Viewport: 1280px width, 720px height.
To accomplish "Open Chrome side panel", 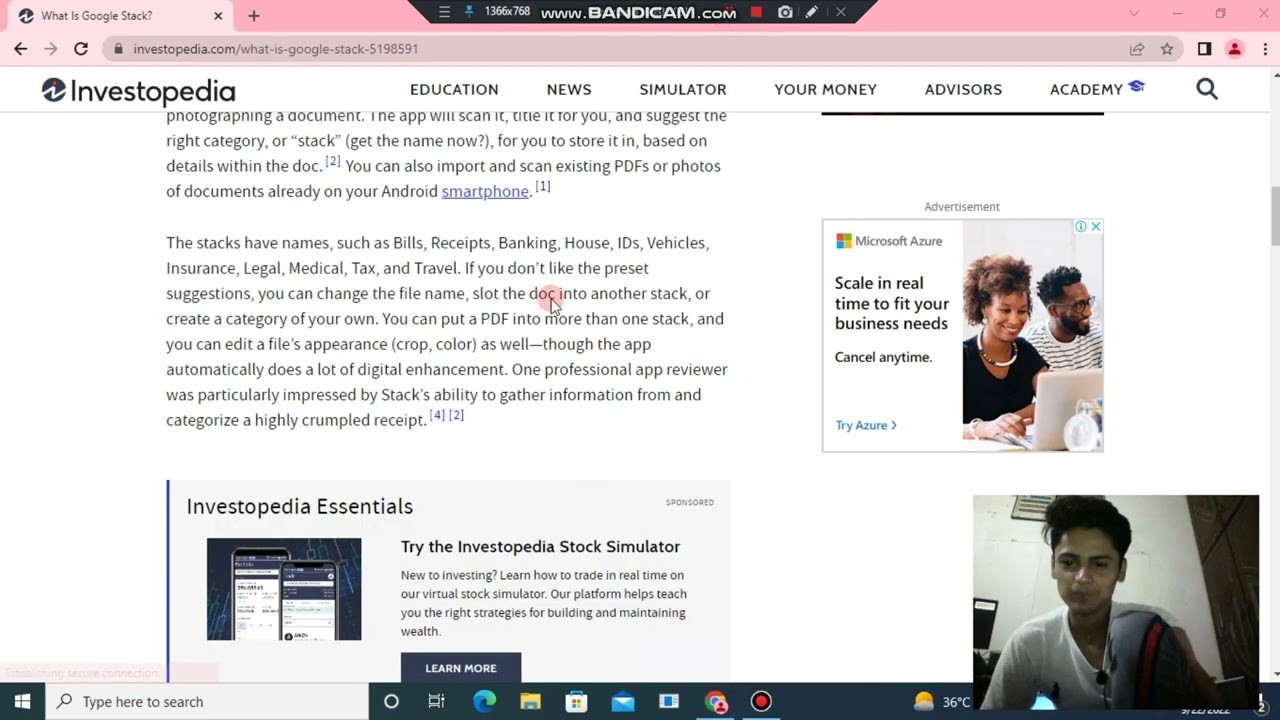I will tap(1204, 48).
